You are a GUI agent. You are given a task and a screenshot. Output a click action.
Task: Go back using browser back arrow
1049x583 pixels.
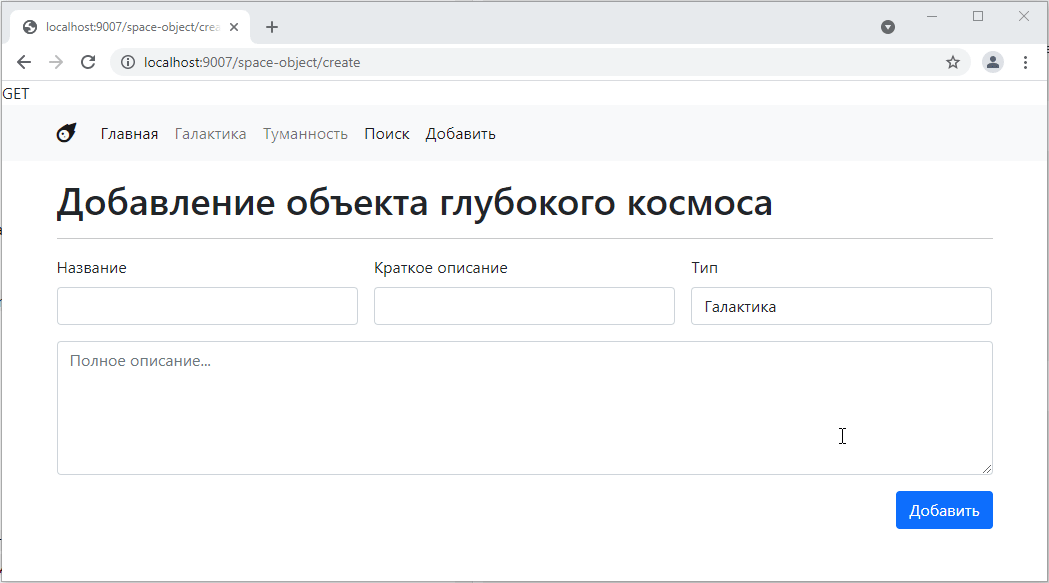(24, 62)
